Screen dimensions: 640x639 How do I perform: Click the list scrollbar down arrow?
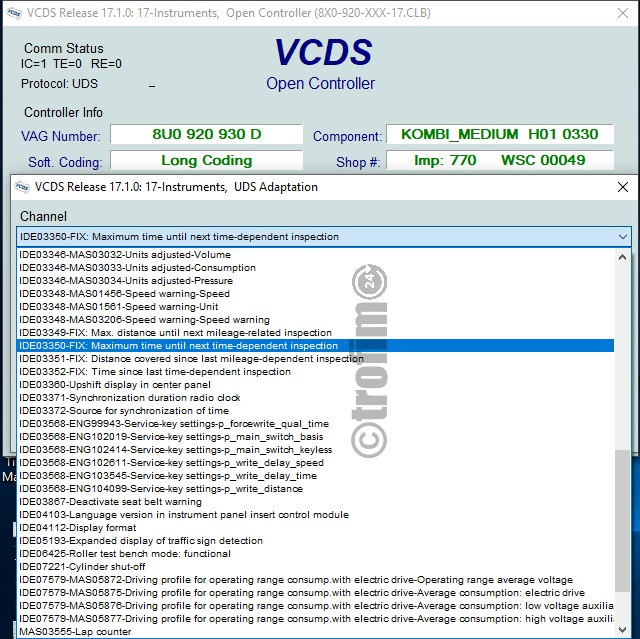pos(622,629)
